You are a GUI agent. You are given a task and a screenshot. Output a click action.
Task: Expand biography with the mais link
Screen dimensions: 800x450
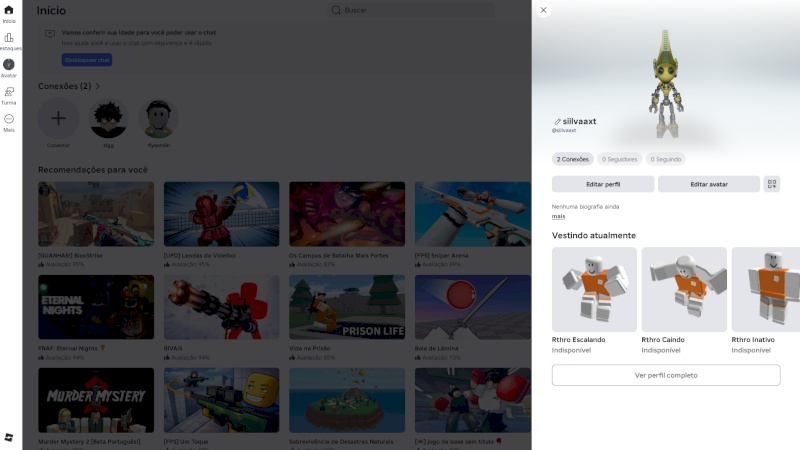[x=558, y=216]
